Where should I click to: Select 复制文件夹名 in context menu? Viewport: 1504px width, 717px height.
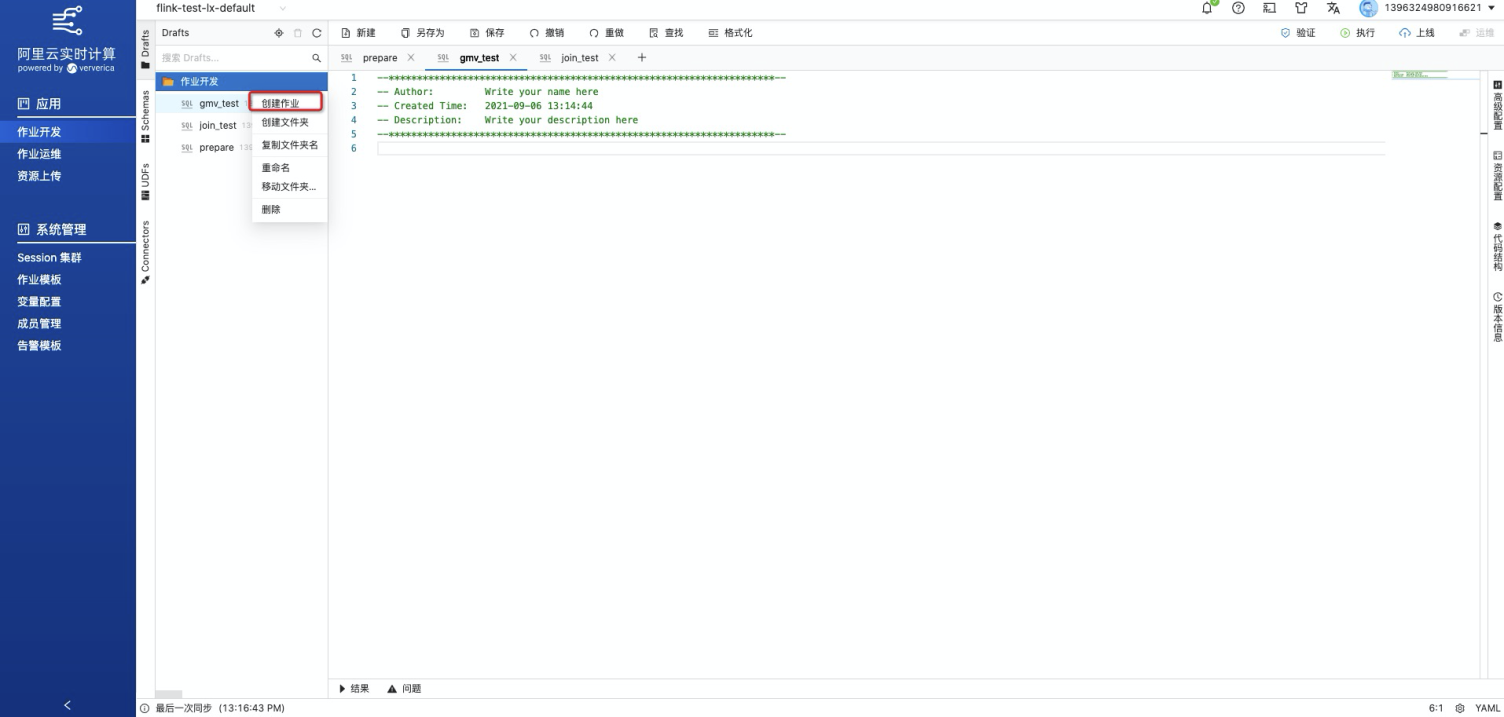tap(289, 145)
